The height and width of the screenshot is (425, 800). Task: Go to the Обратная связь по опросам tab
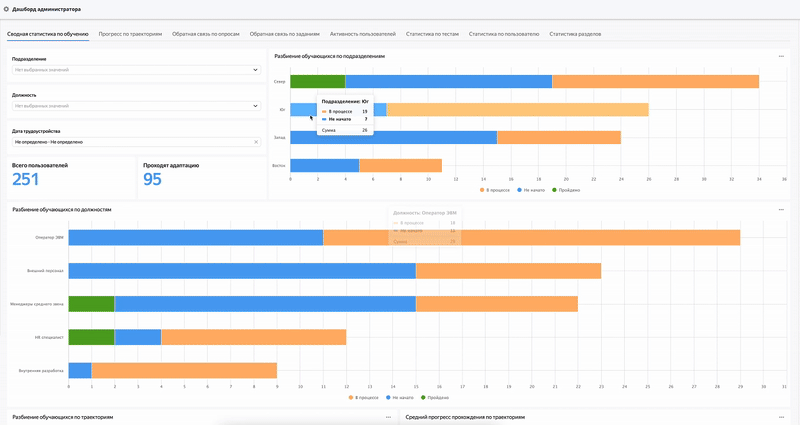pos(207,34)
